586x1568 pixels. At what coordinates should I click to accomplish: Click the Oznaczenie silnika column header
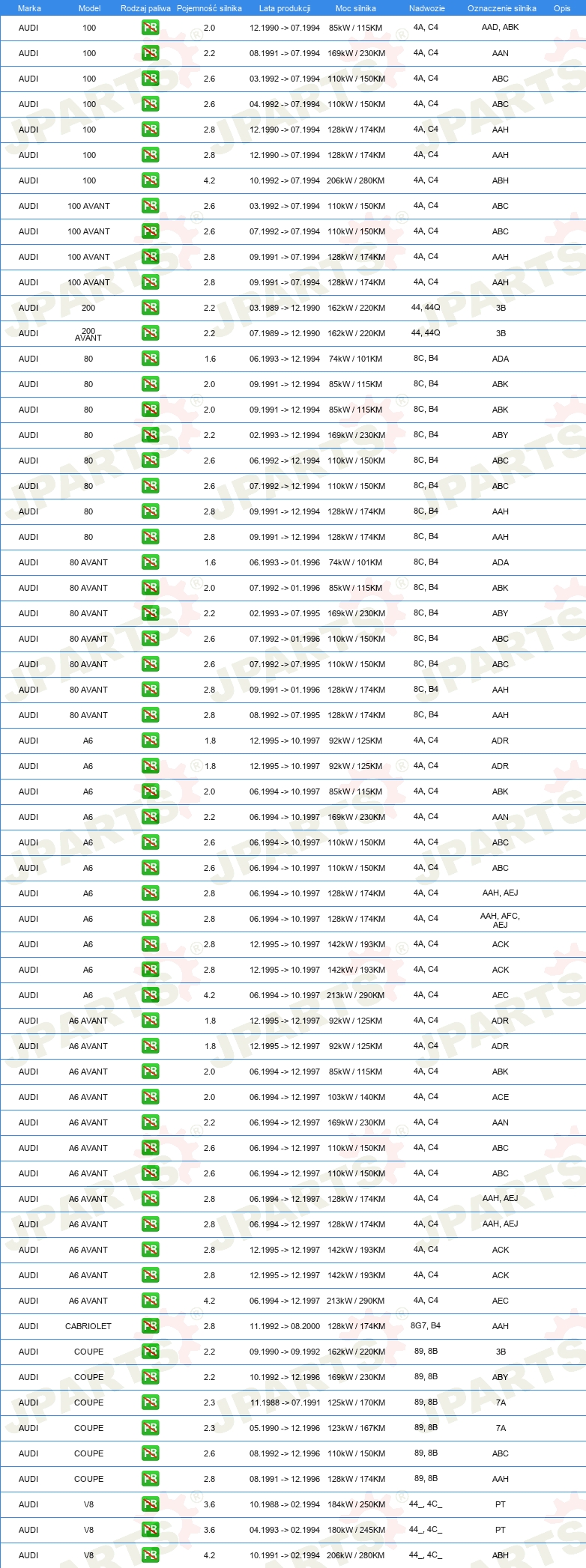[502, 8]
